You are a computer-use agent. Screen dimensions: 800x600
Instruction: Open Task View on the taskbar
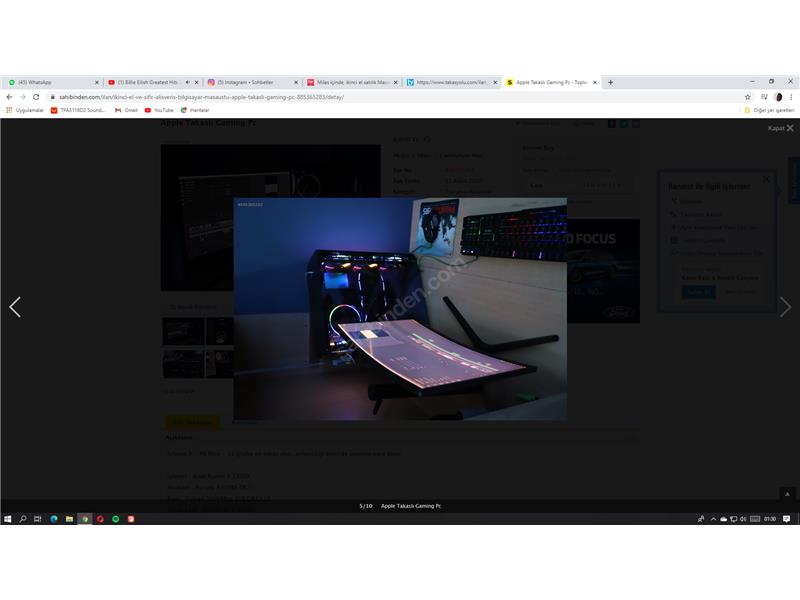(38, 519)
